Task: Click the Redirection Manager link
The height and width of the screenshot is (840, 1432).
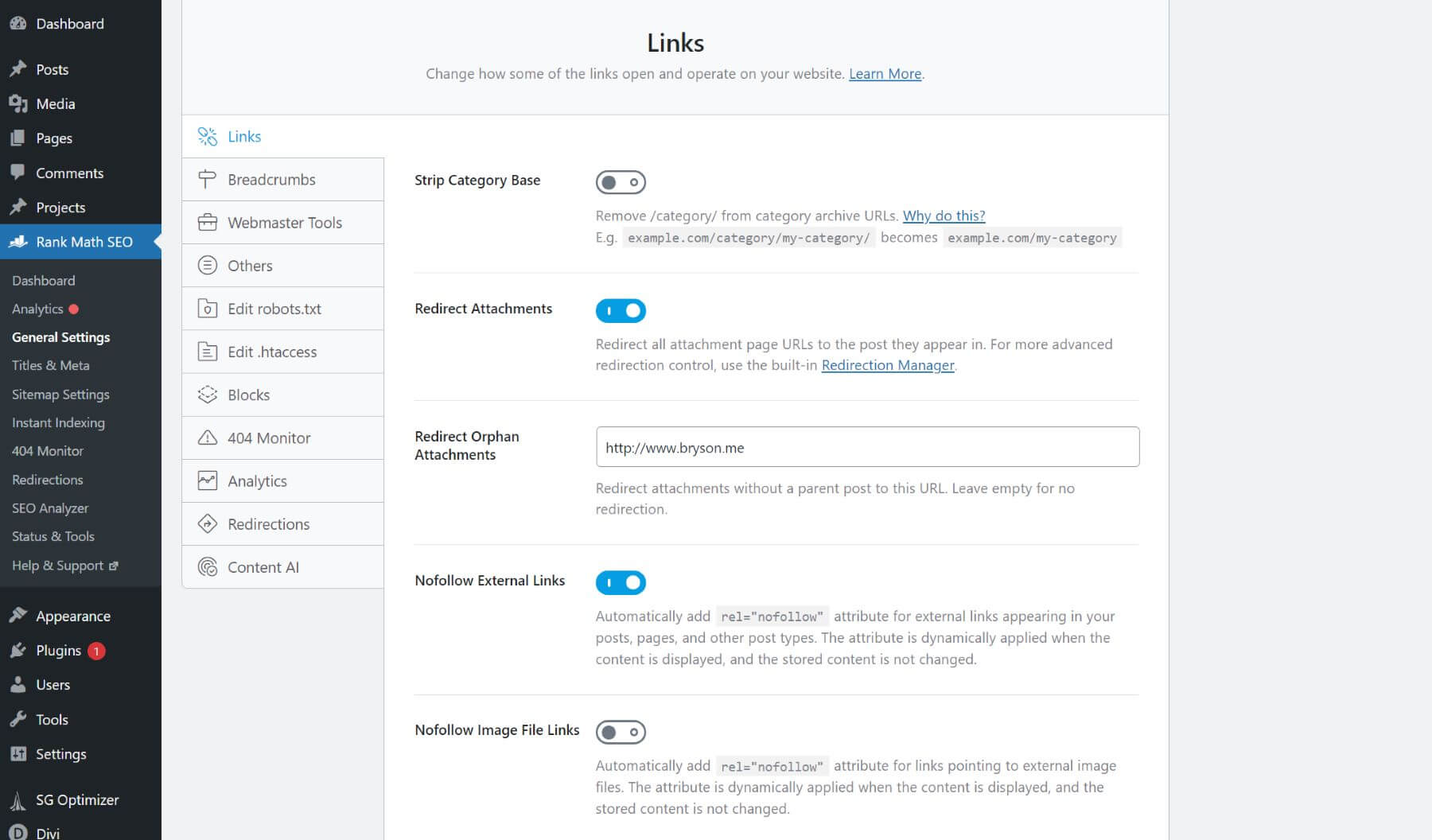Action: [888, 365]
